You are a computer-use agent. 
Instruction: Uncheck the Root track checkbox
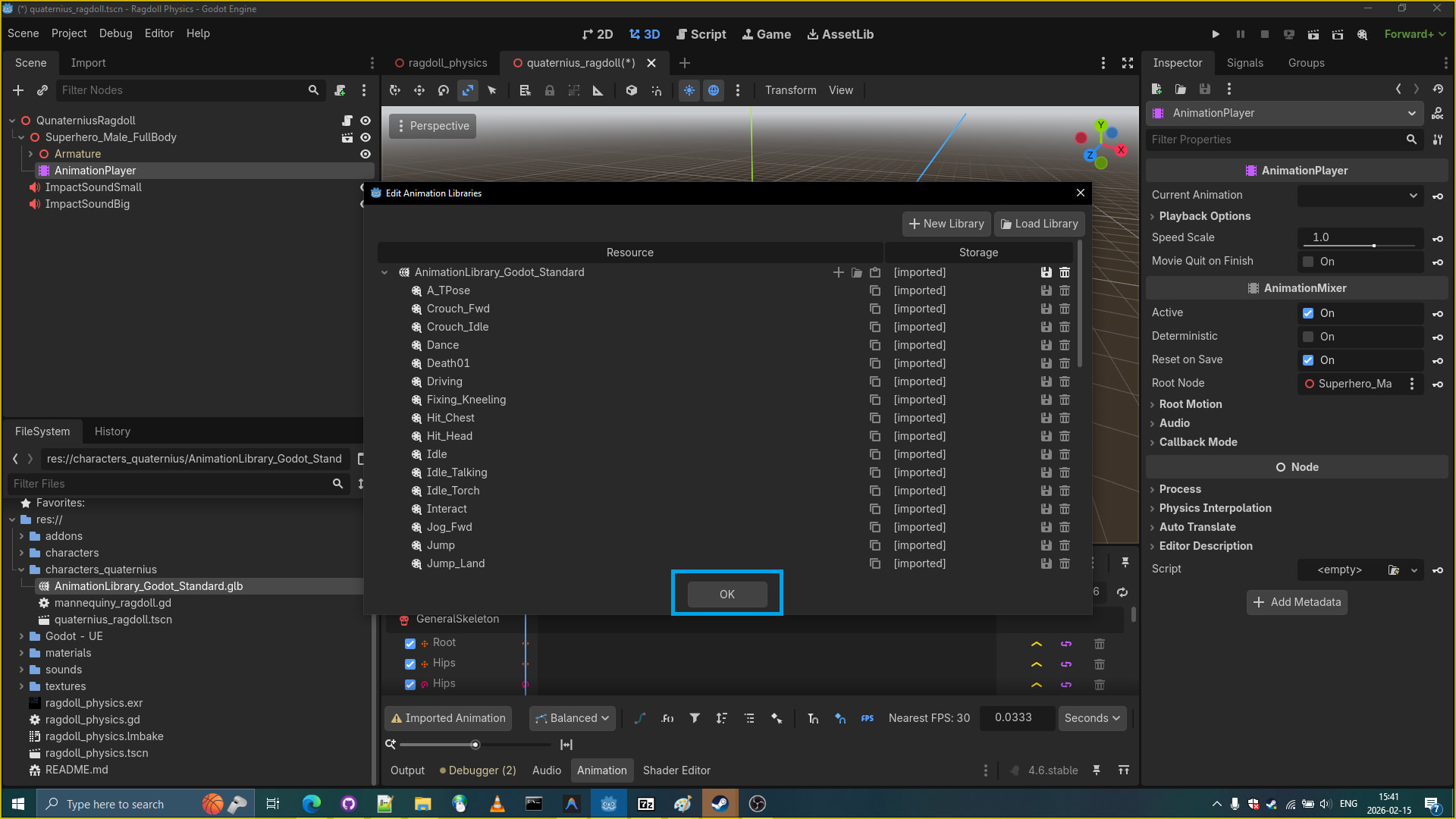coord(410,643)
